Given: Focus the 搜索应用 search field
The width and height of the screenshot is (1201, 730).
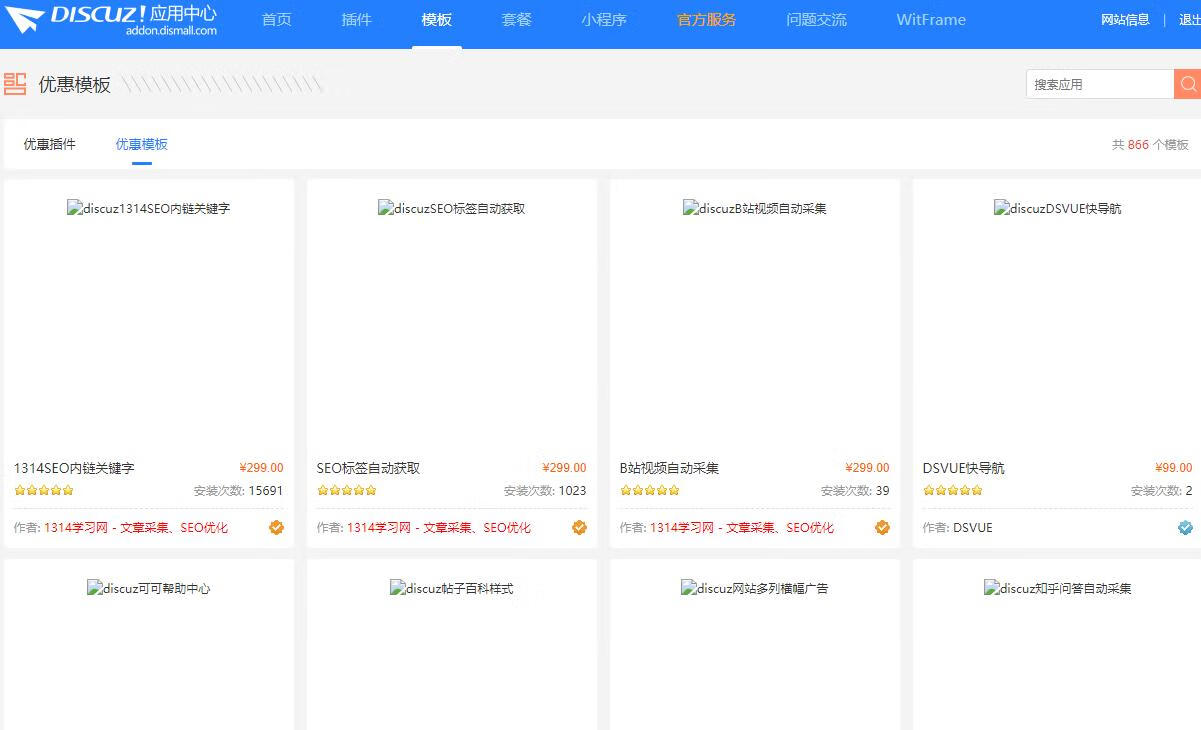Looking at the screenshot, I should pos(1098,85).
